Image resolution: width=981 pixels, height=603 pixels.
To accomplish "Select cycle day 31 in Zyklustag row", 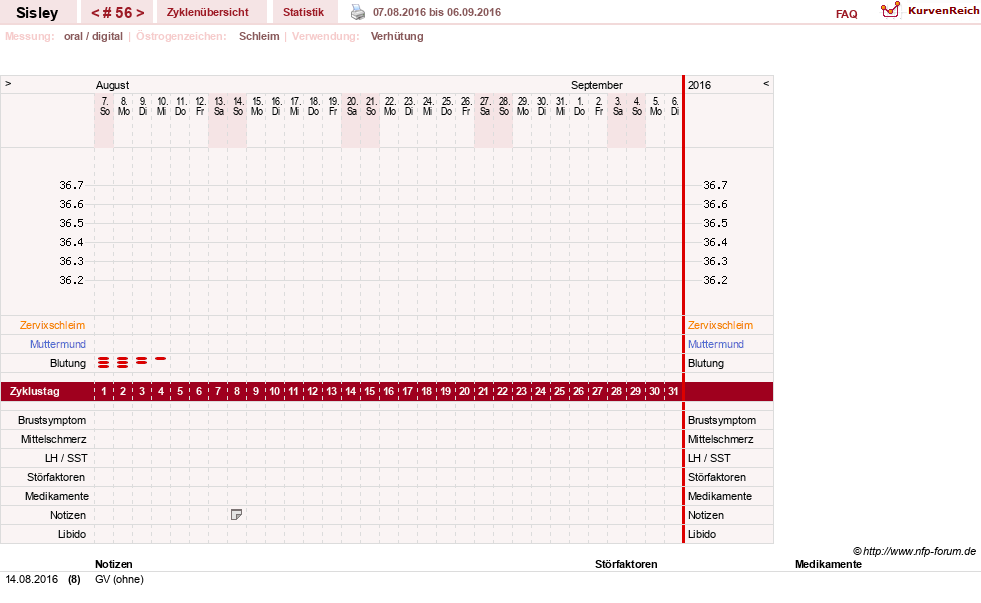I will (673, 392).
